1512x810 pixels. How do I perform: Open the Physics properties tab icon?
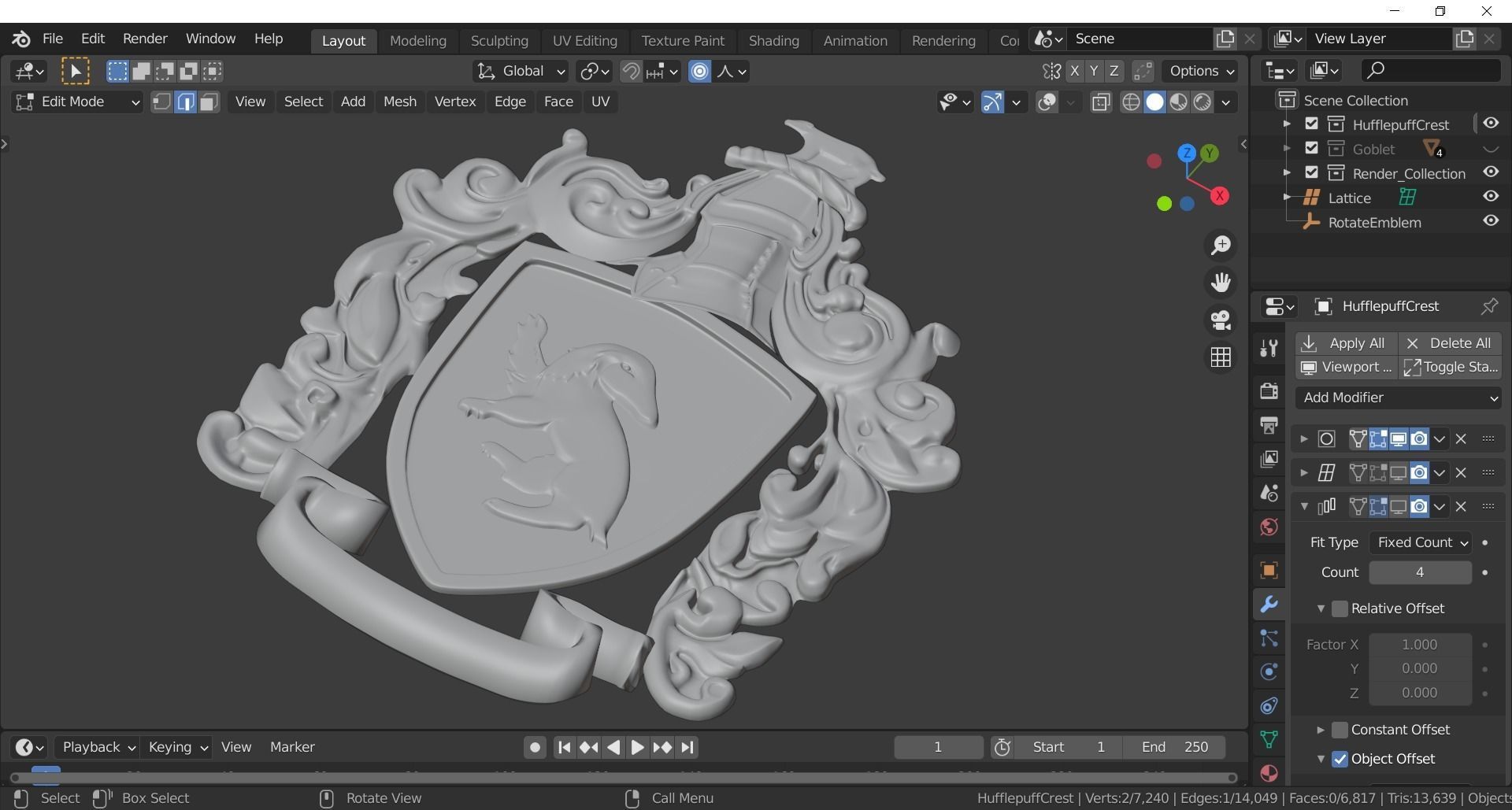[1269, 671]
